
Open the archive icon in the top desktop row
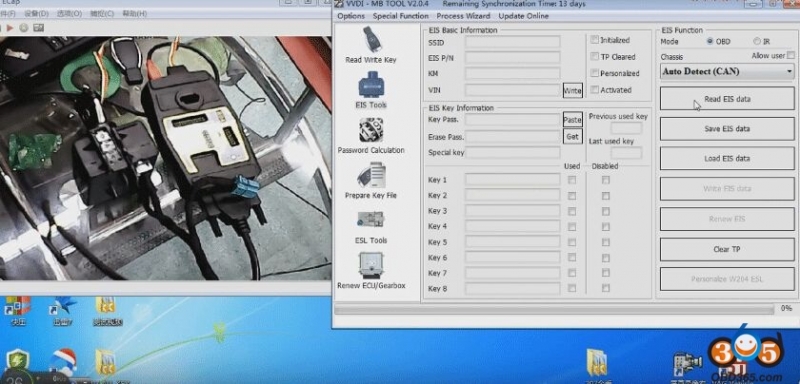[x=106, y=305]
